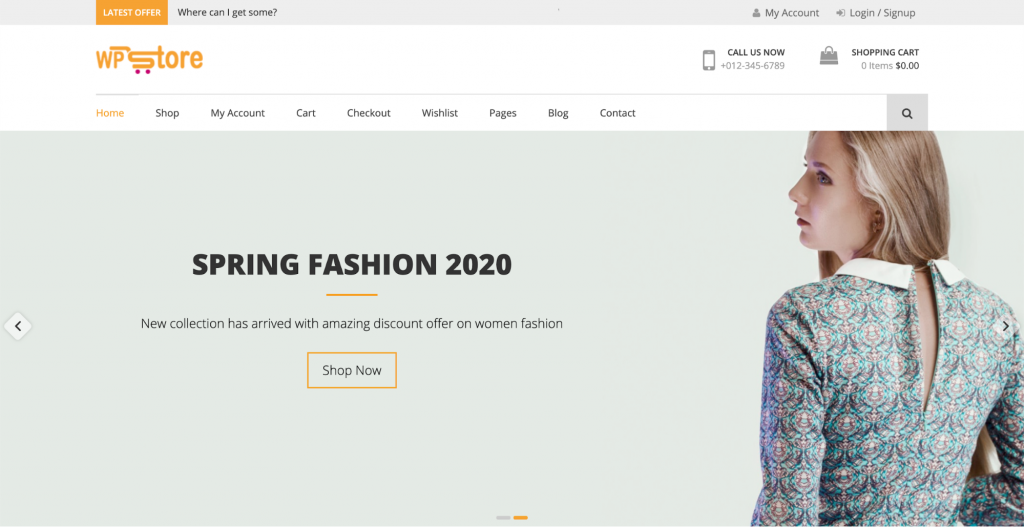Click the mobile phone icon

tap(709, 59)
